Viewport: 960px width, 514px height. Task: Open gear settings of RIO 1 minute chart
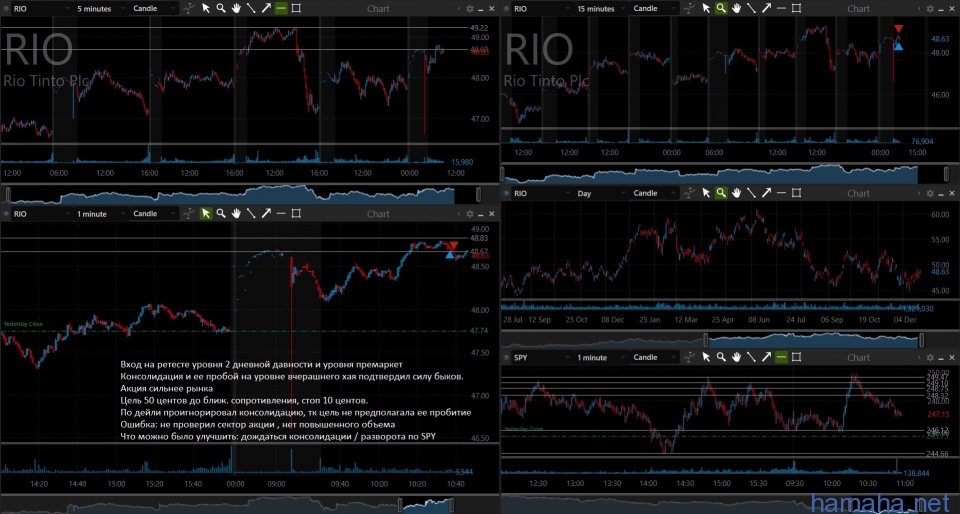click(x=470, y=214)
